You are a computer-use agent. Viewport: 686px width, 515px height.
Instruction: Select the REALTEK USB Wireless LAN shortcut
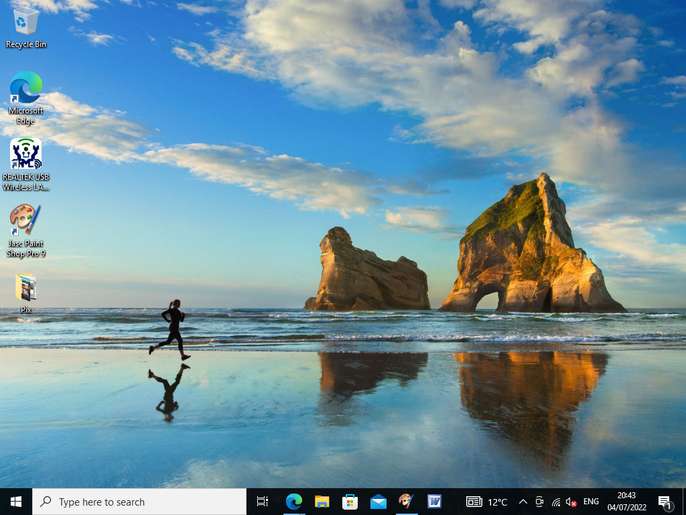[x=26, y=165]
